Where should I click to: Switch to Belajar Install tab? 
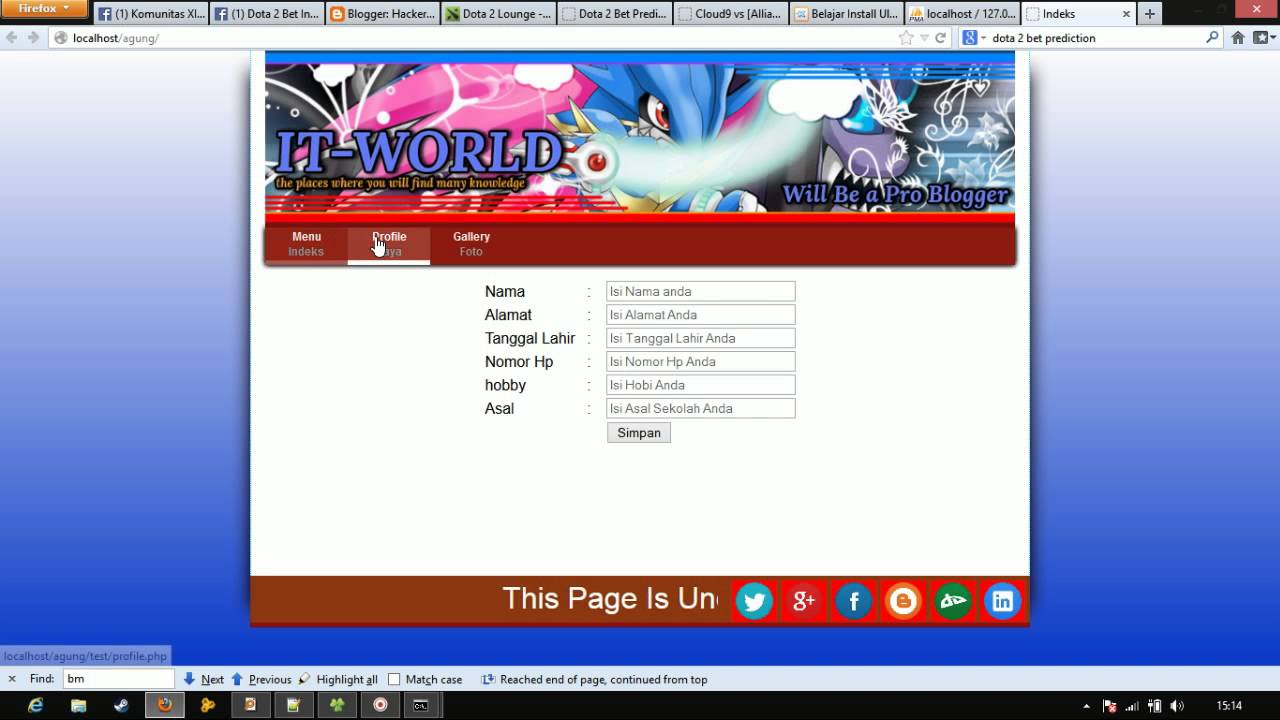[847, 14]
